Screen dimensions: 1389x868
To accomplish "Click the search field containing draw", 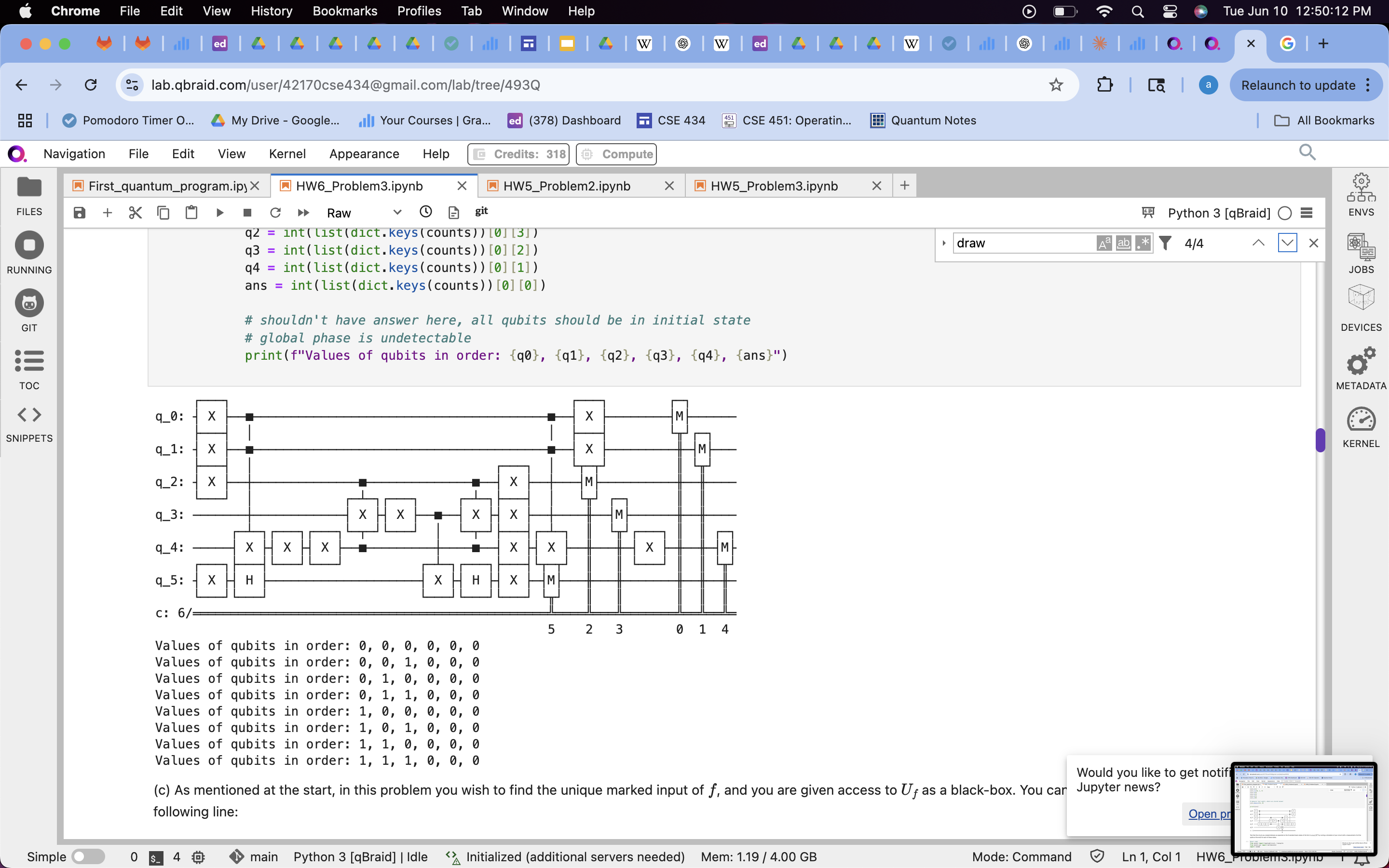I will click(1024, 243).
